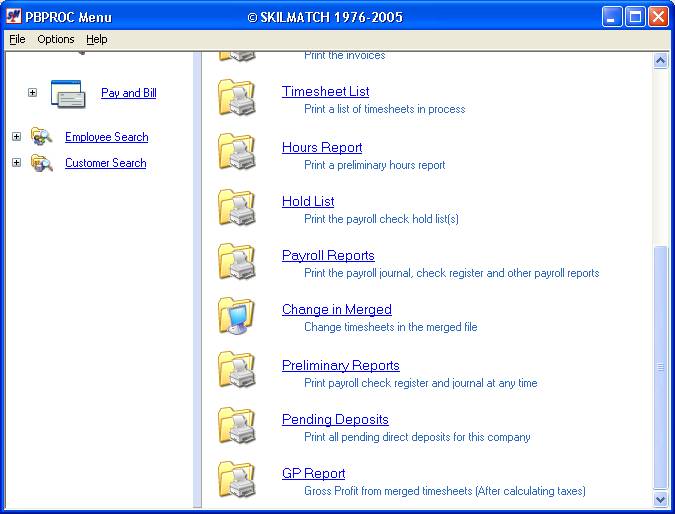Viewport: 675px width, 514px height.
Task: Open the Help menu
Action: click(x=96, y=39)
